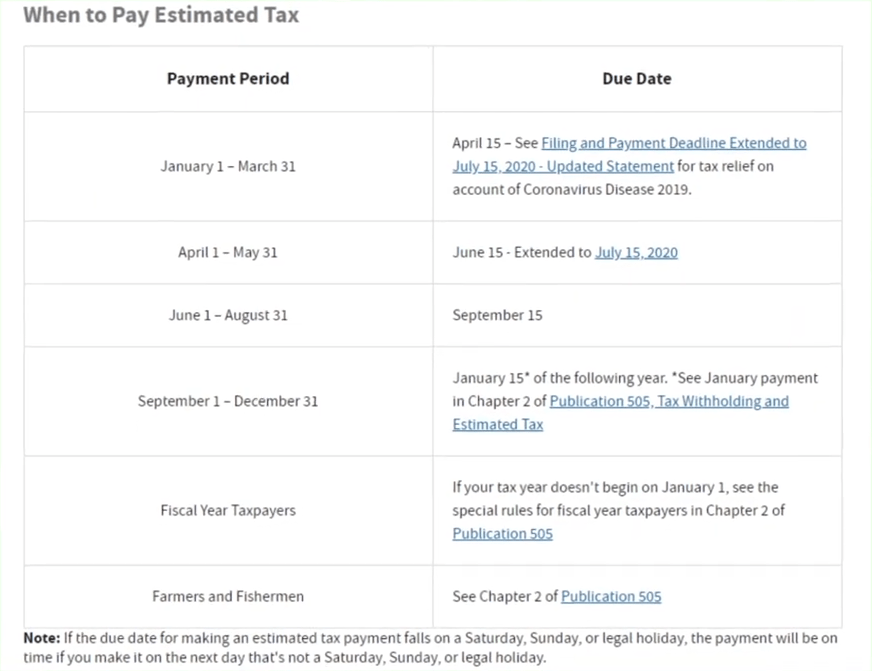
Task: Select the January 1 – March 31 cell
Action: click(228, 166)
